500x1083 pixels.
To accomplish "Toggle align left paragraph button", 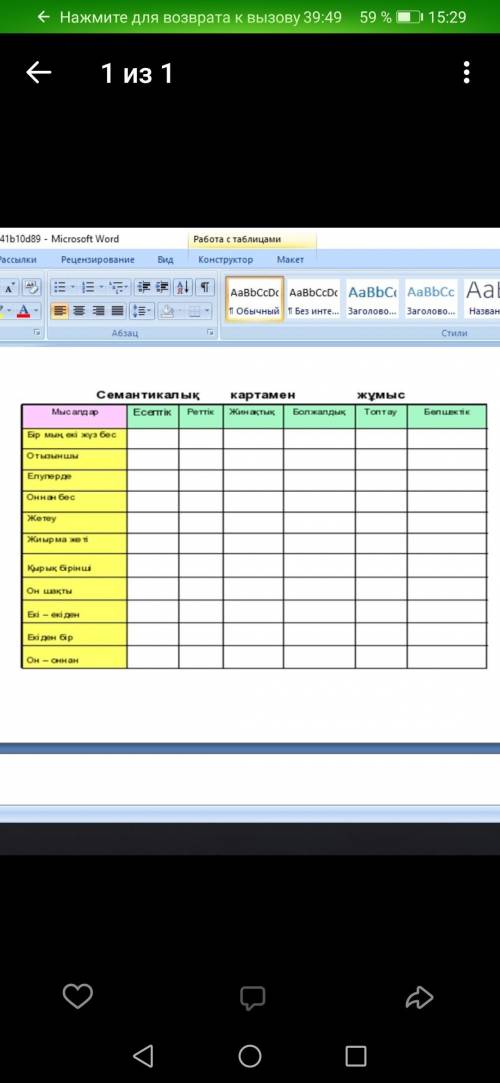I will tap(60, 312).
